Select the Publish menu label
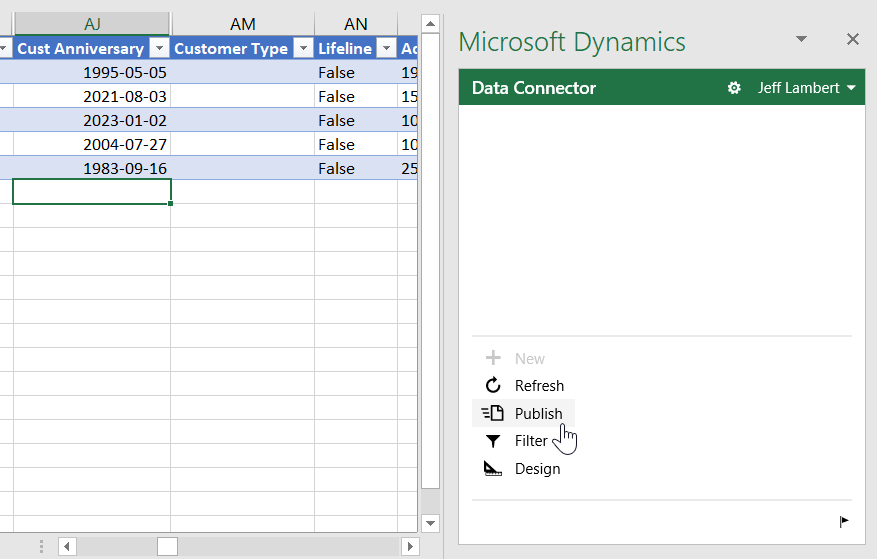Screen dimensions: 877x559 click(538, 414)
